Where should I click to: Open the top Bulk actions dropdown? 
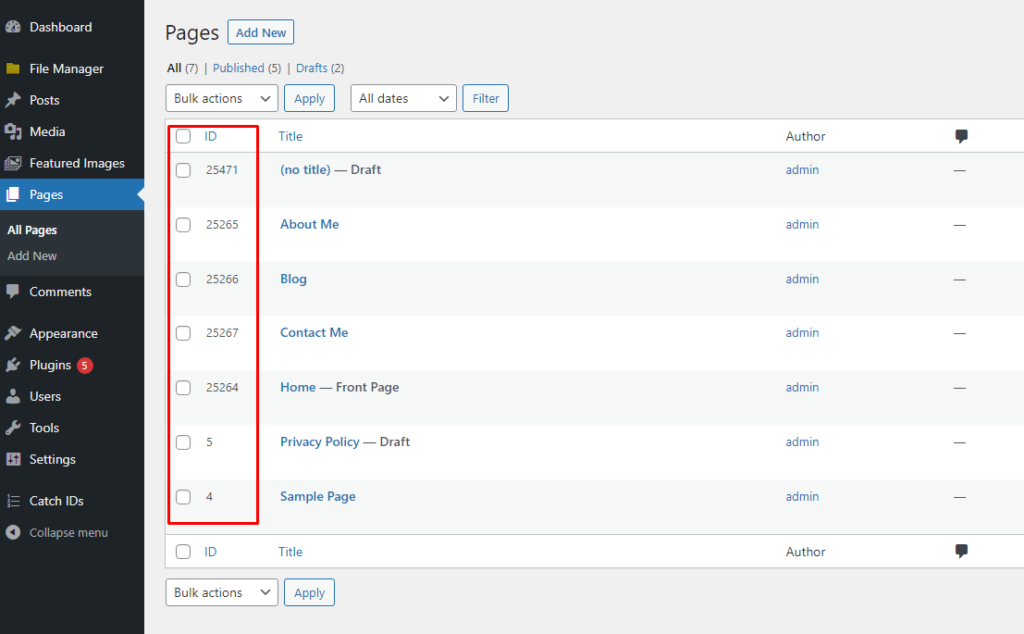222,98
